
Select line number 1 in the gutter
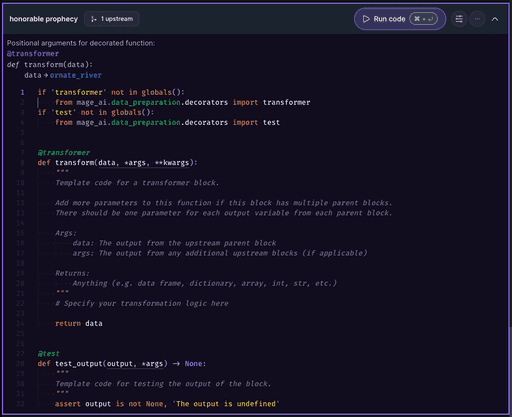22,92
